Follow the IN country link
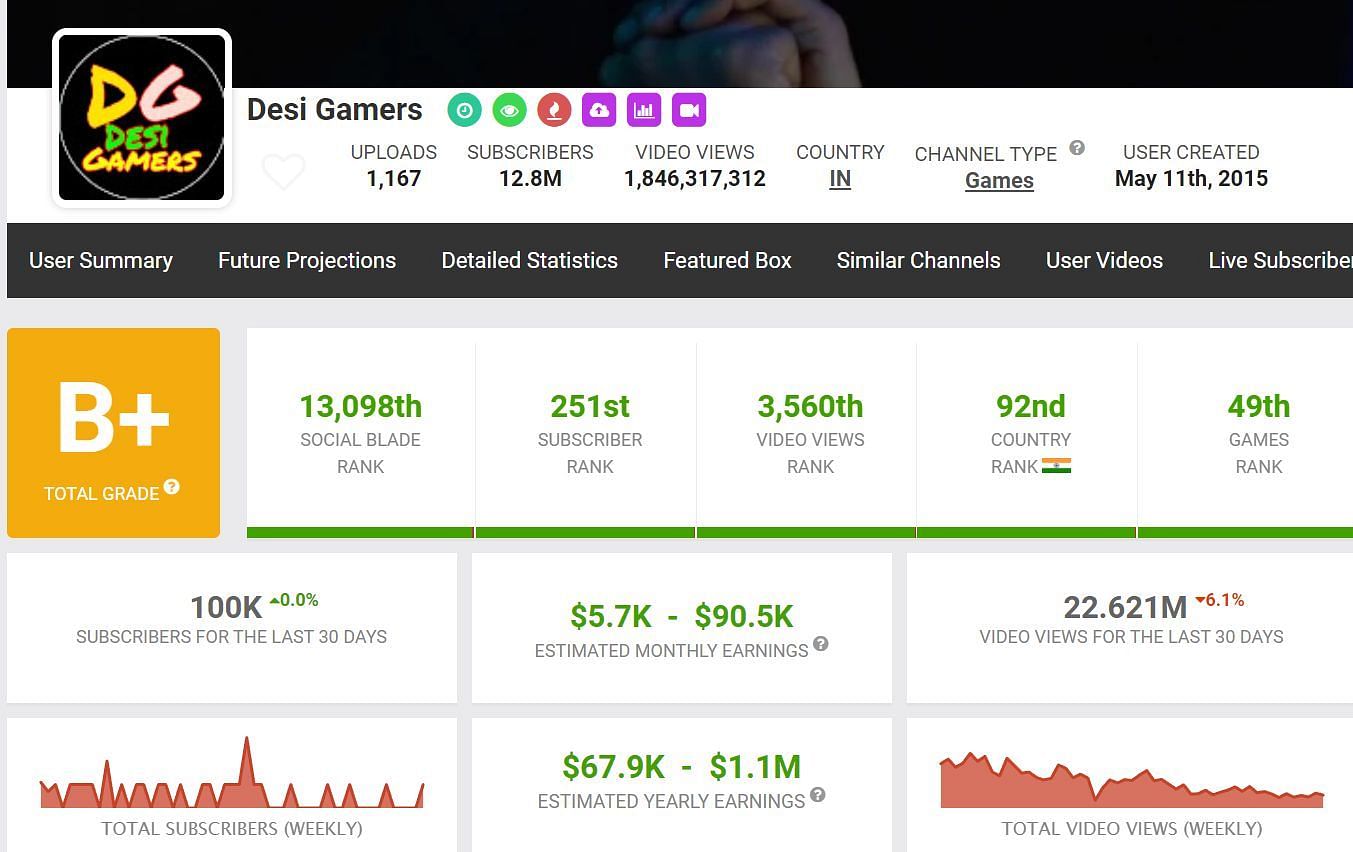This screenshot has width=1353, height=852. click(x=840, y=179)
